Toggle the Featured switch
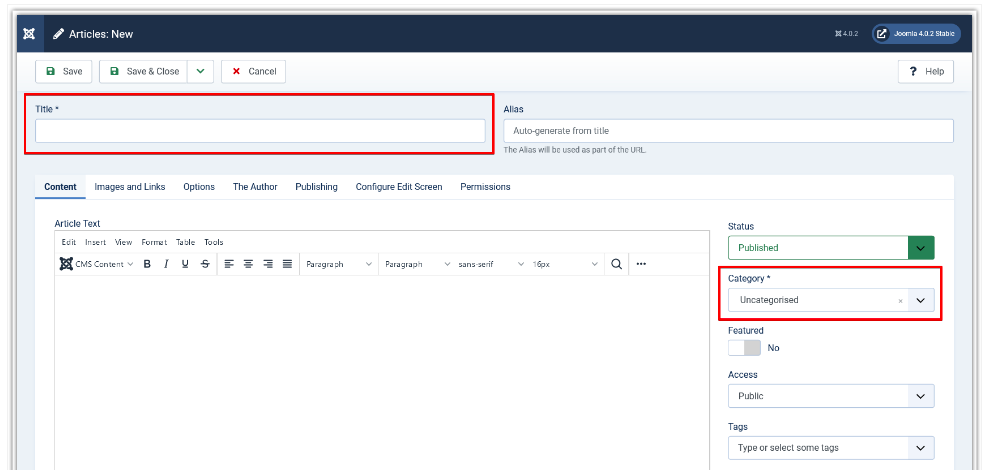The width and height of the screenshot is (984, 470). (744, 348)
